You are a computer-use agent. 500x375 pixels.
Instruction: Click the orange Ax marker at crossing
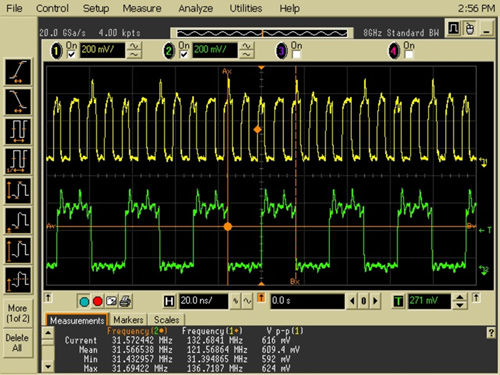(x=228, y=227)
